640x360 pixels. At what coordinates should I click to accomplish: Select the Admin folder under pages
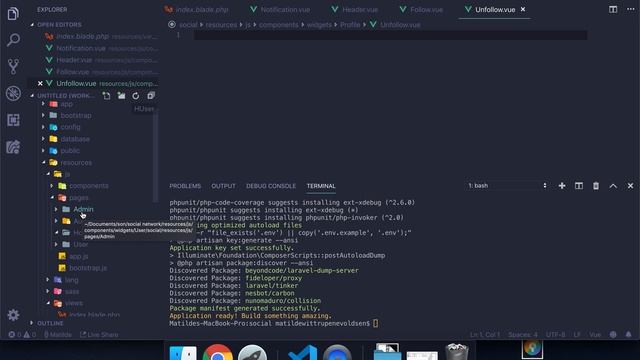[83, 209]
